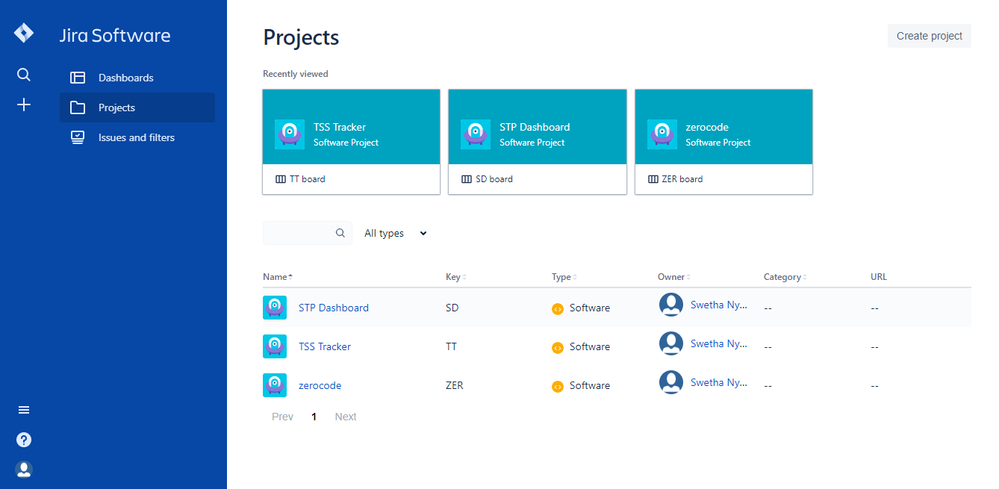
Task: Click the TSS Tracker row avatar icon
Action: (x=275, y=346)
